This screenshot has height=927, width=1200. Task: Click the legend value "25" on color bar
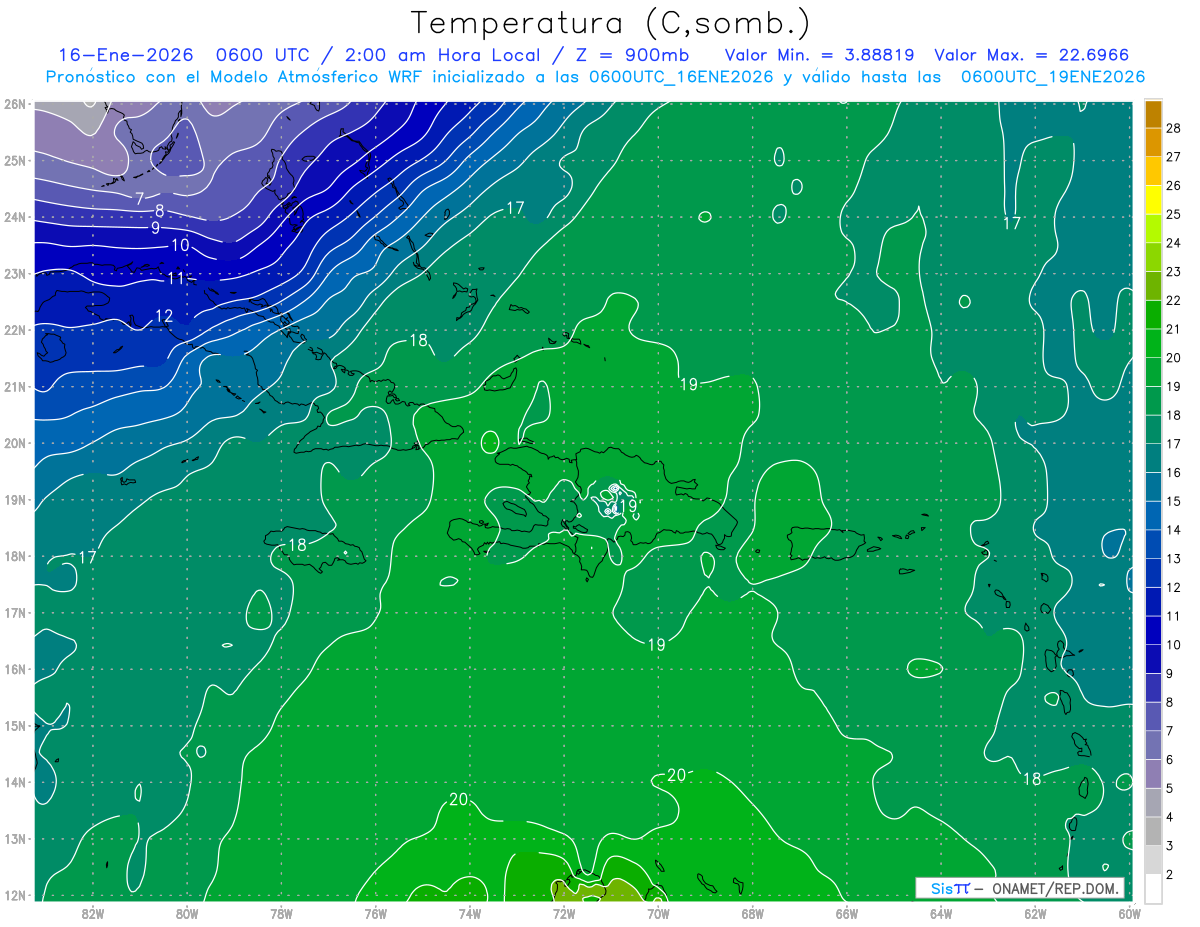point(1174,214)
